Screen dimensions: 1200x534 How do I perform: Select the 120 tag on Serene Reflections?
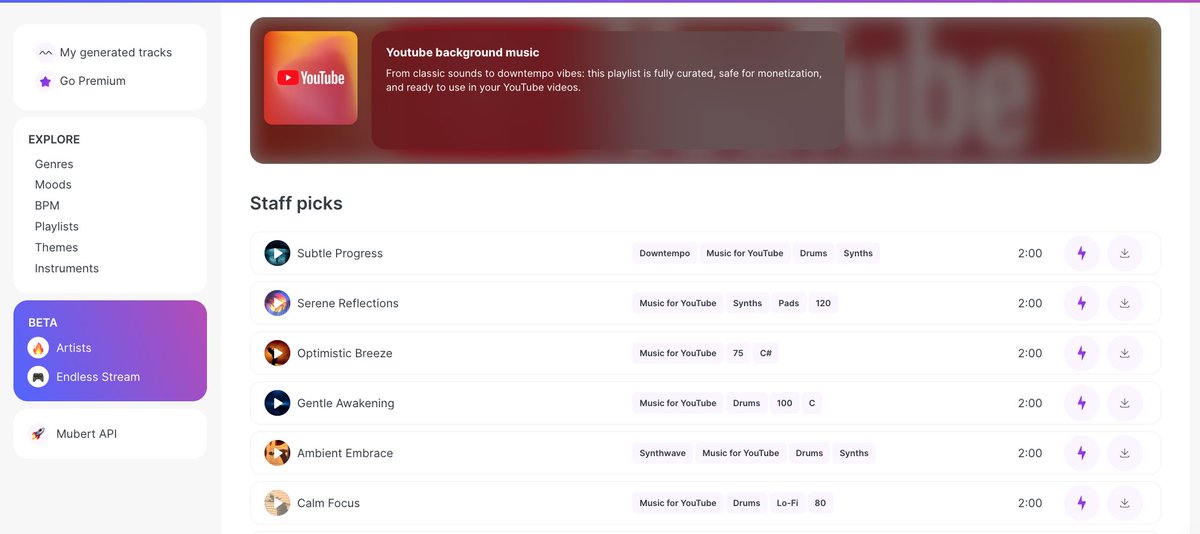coord(823,303)
